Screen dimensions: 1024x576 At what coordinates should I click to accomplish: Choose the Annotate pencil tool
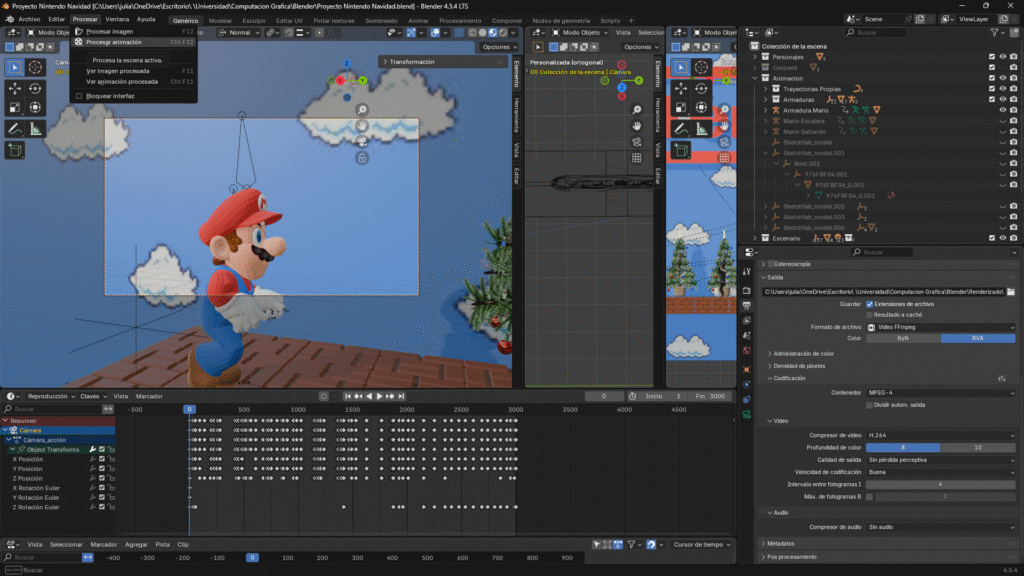[x=15, y=128]
